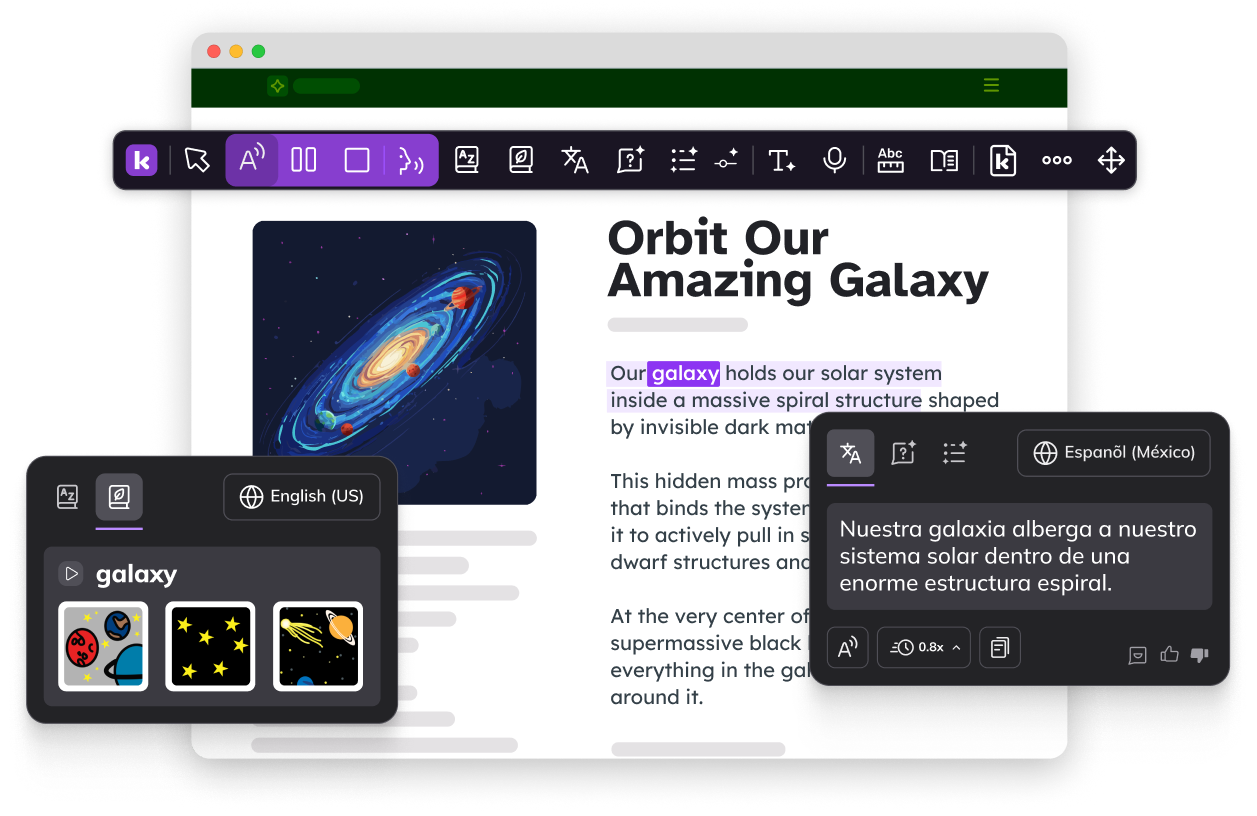1257x816 pixels.
Task: Open the translate tool in the toolbar
Action: 575,160
